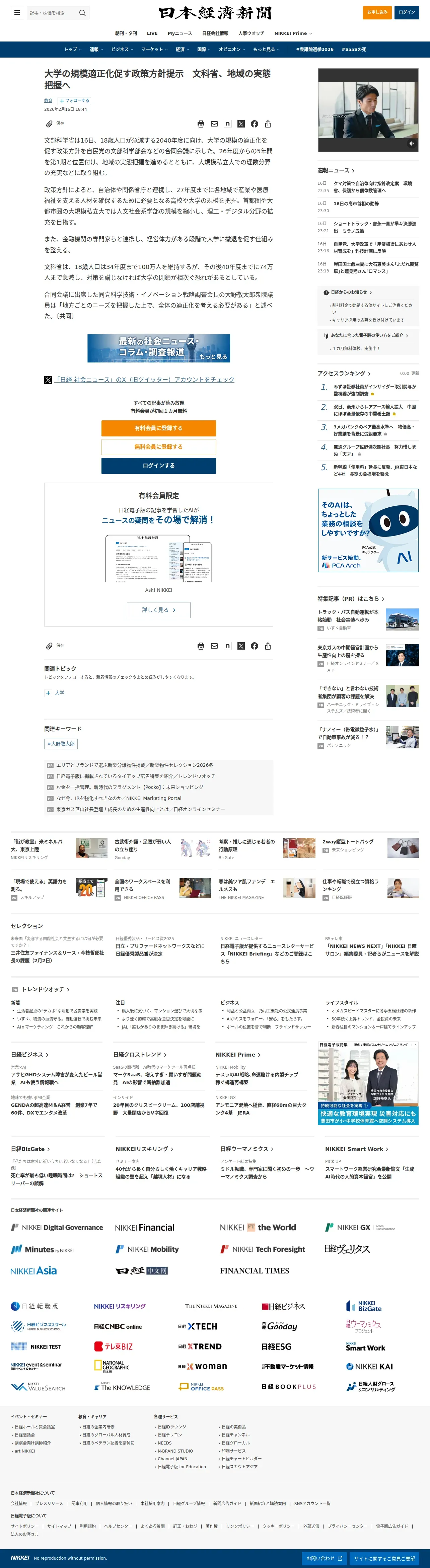Share on X using icon under headline
The width and height of the screenshot is (430, 1568).
coord(241,123)
